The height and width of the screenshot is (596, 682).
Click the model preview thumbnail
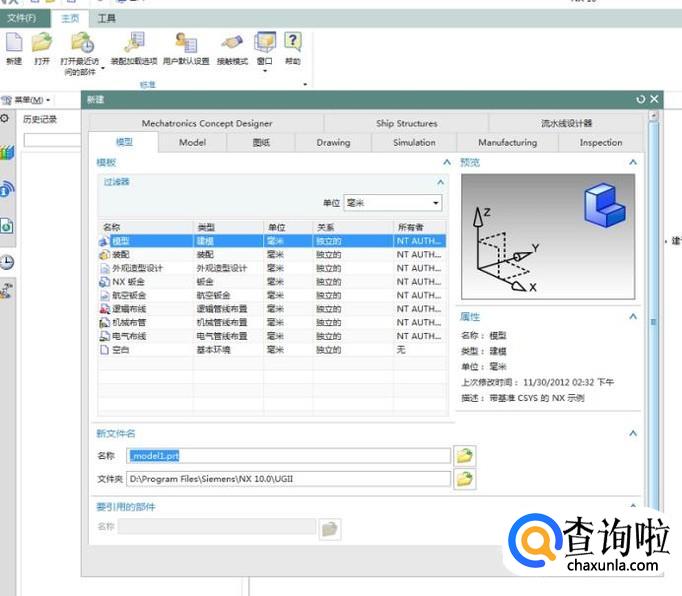coord(548,237)
